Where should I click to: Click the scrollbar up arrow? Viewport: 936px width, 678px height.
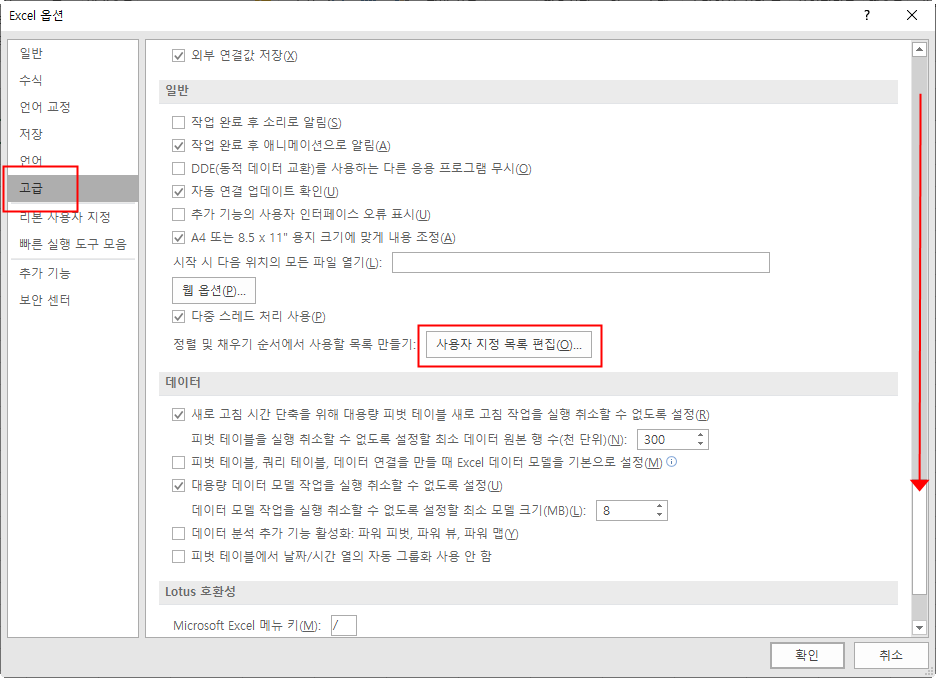coord(919,50)
